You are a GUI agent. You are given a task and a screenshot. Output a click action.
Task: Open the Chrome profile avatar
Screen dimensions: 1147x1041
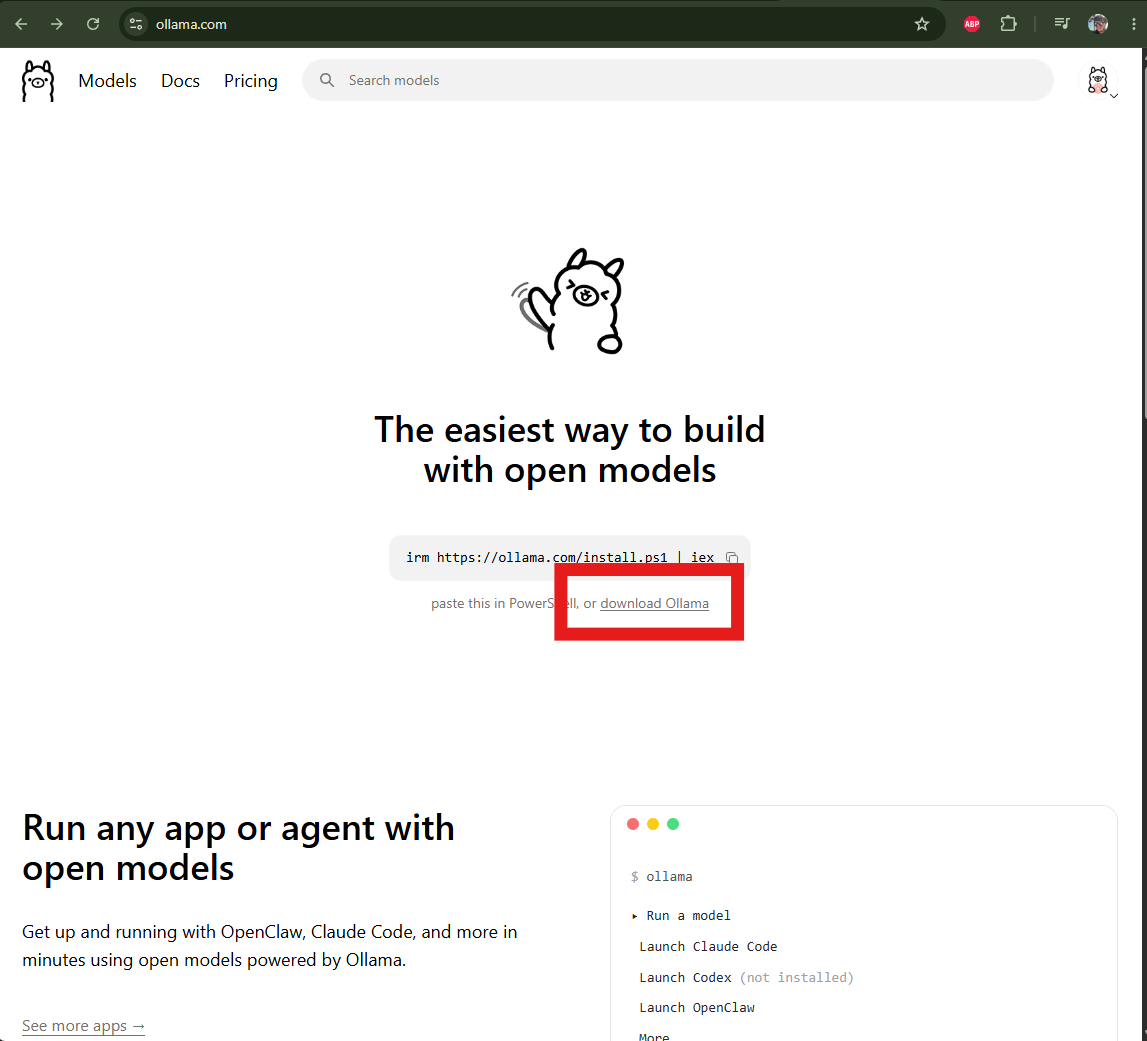pyautogui.click(x=1097, y=24)
